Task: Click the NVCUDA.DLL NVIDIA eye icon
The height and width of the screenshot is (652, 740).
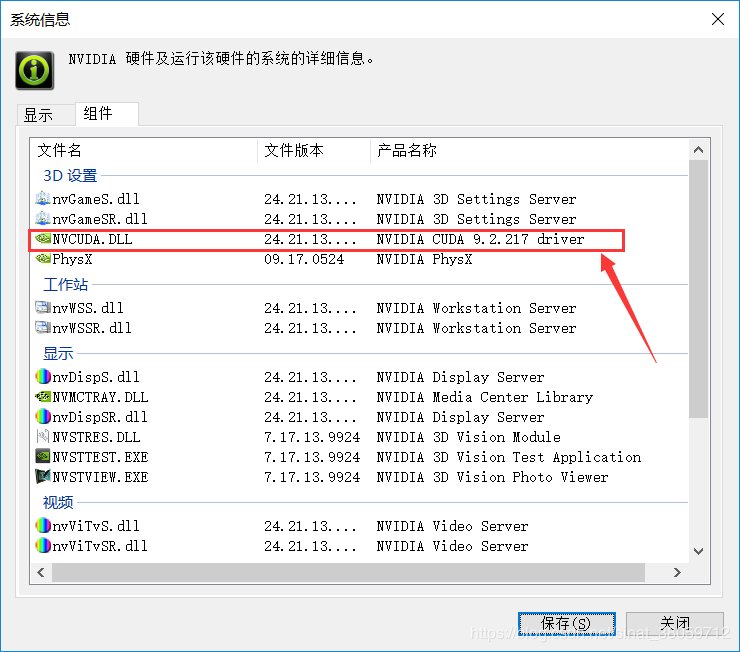Action: (x=43, y=239)
